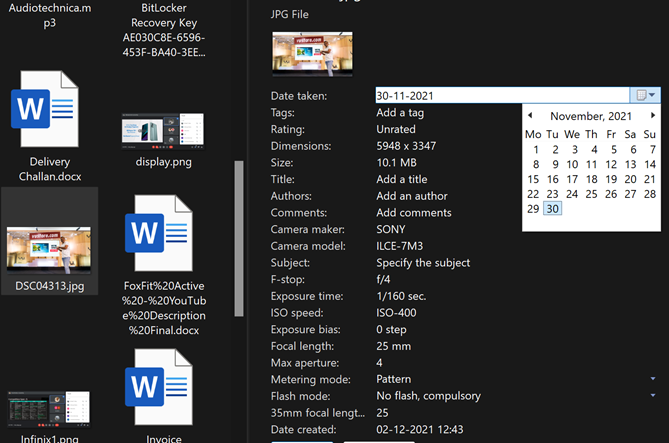Select the FoxFit Active YouTube Description docx icon
The height and width of the screenshot is (443, 669).
click(159, 233)
